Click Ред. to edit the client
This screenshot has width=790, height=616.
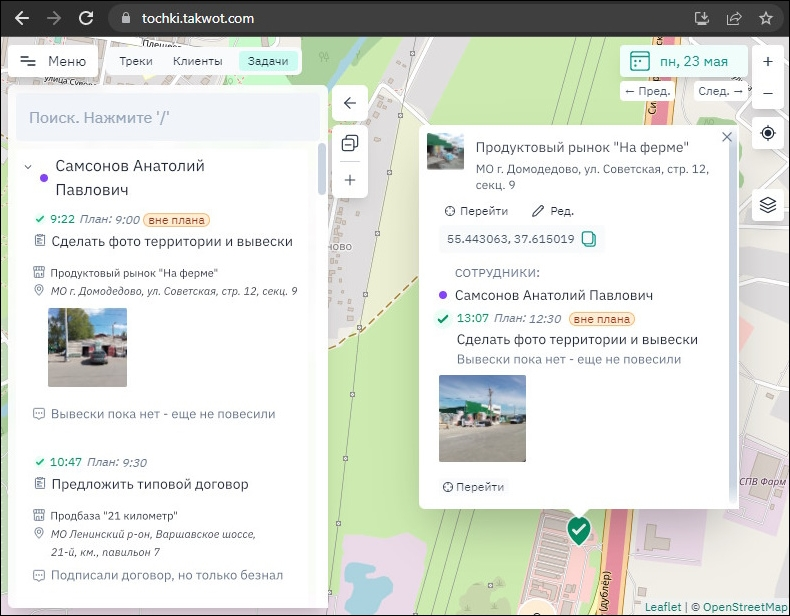click(552, 211)
